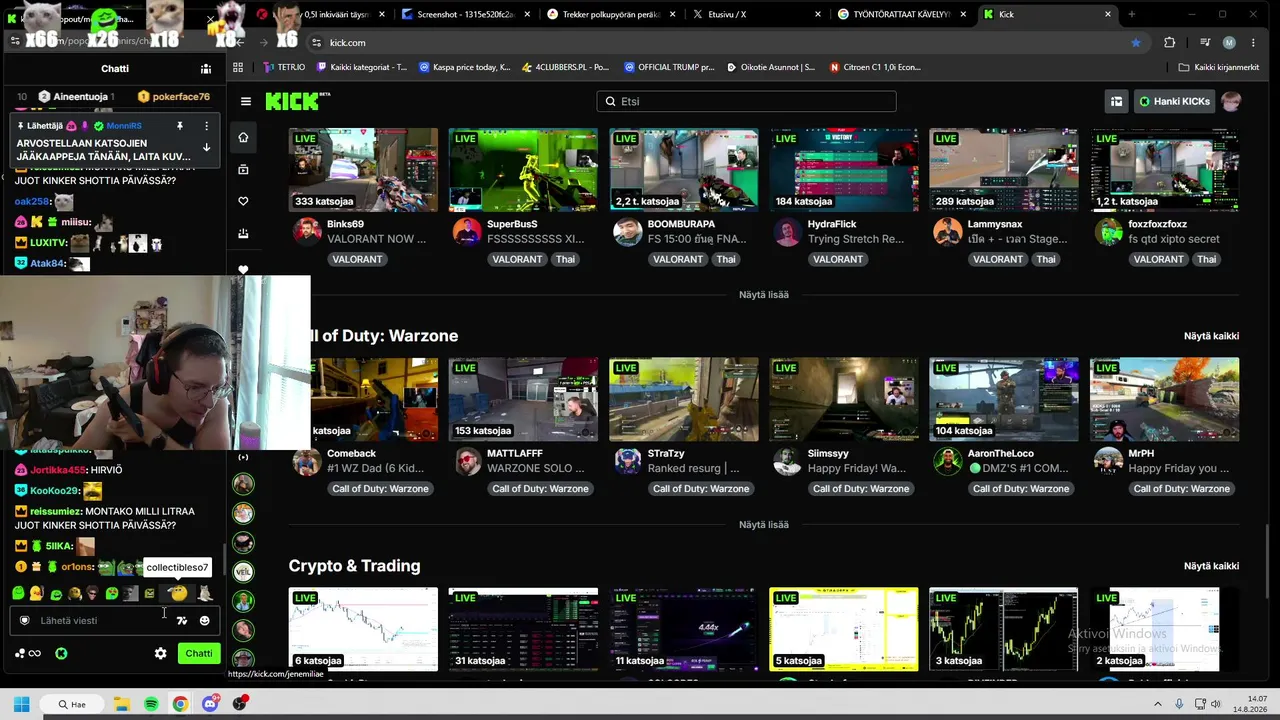Open the AaronTheLoco stream title

[x=1020, y=468]
